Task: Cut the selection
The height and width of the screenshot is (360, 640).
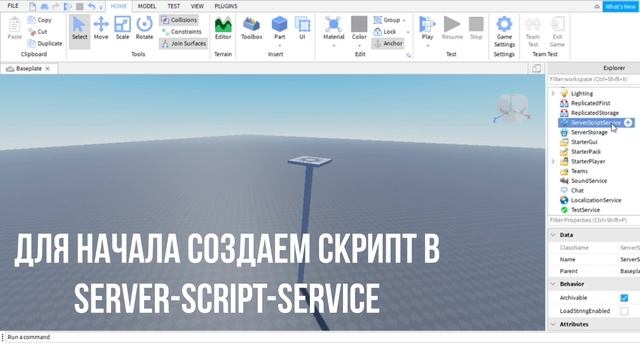Action: pyautogui.click(x=38, y=31)
